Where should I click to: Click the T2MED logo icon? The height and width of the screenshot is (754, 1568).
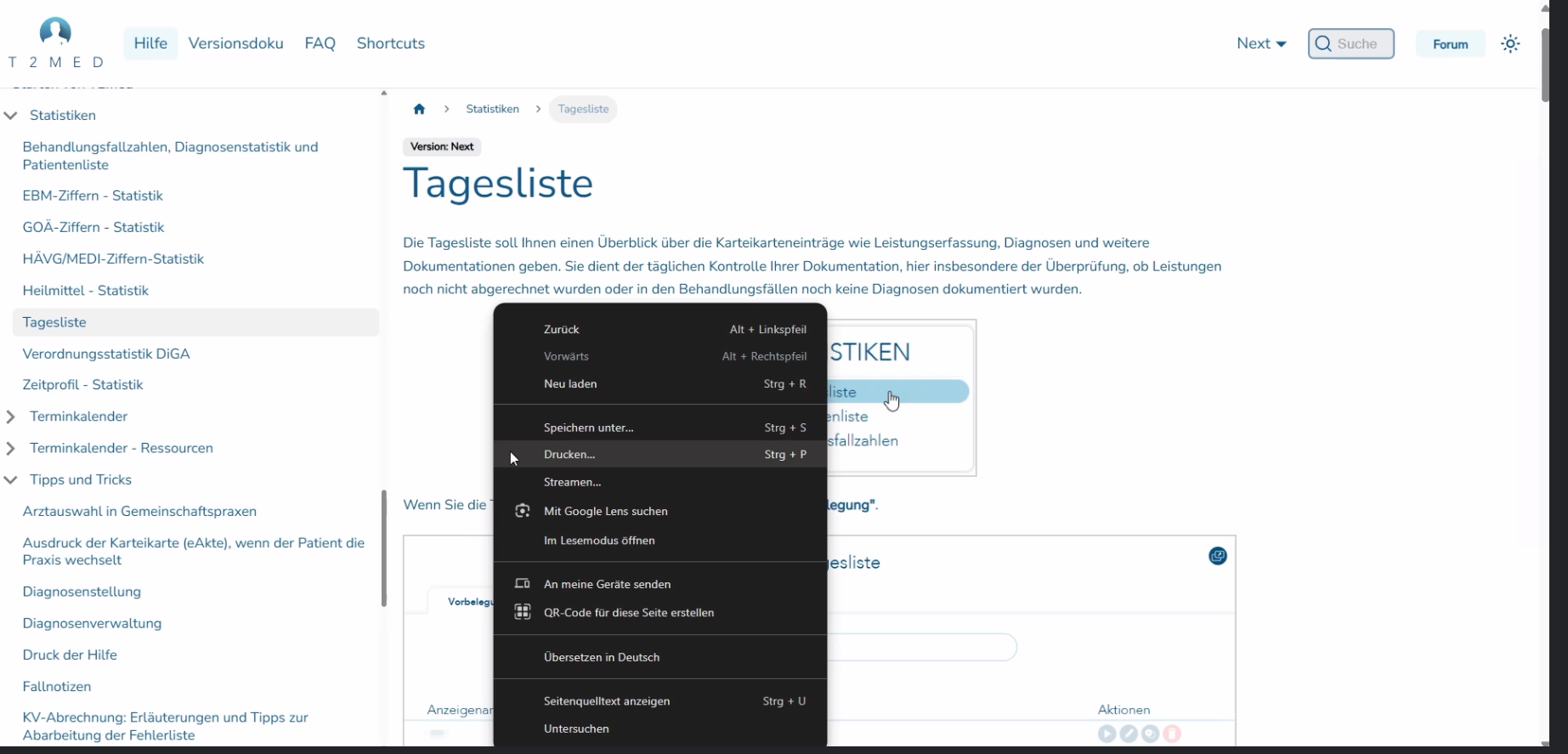tap(55, 33)
